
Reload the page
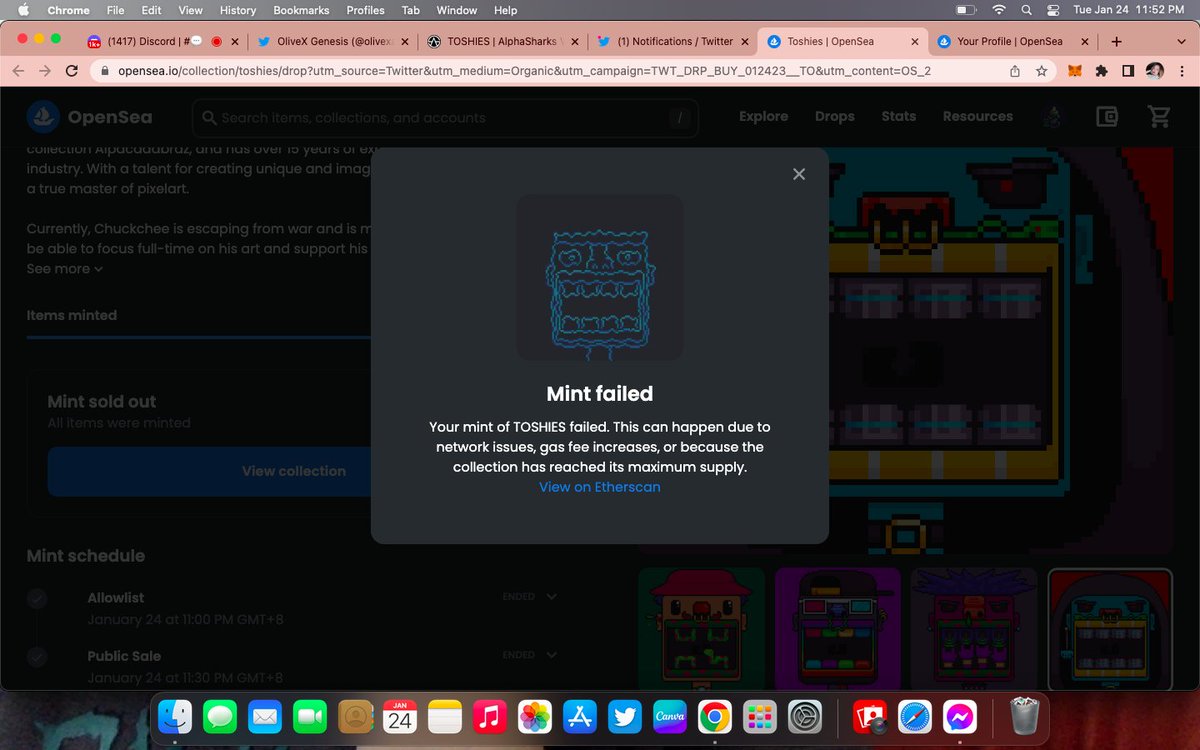(71, 71)
